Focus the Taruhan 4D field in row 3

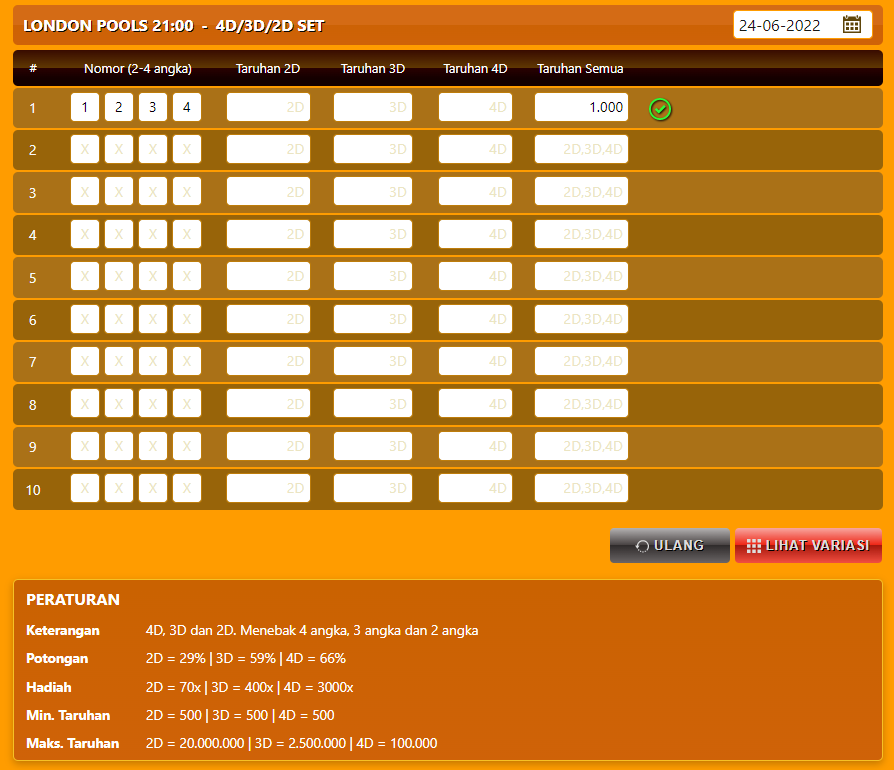[x=475, y=192]
